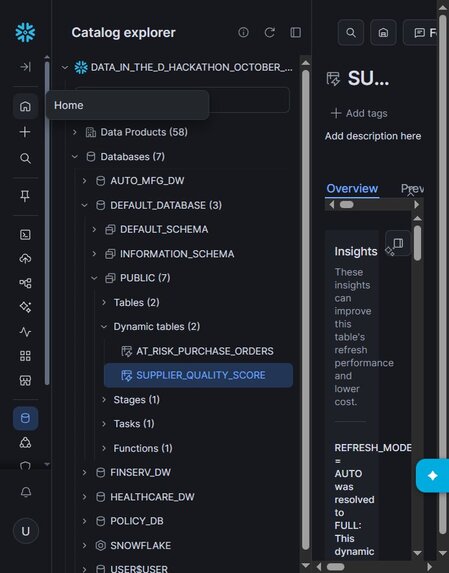Image resolution: width=449 pixels, height=573 pixels.
Task: Select the Overview tab
Action: point(352,189)
